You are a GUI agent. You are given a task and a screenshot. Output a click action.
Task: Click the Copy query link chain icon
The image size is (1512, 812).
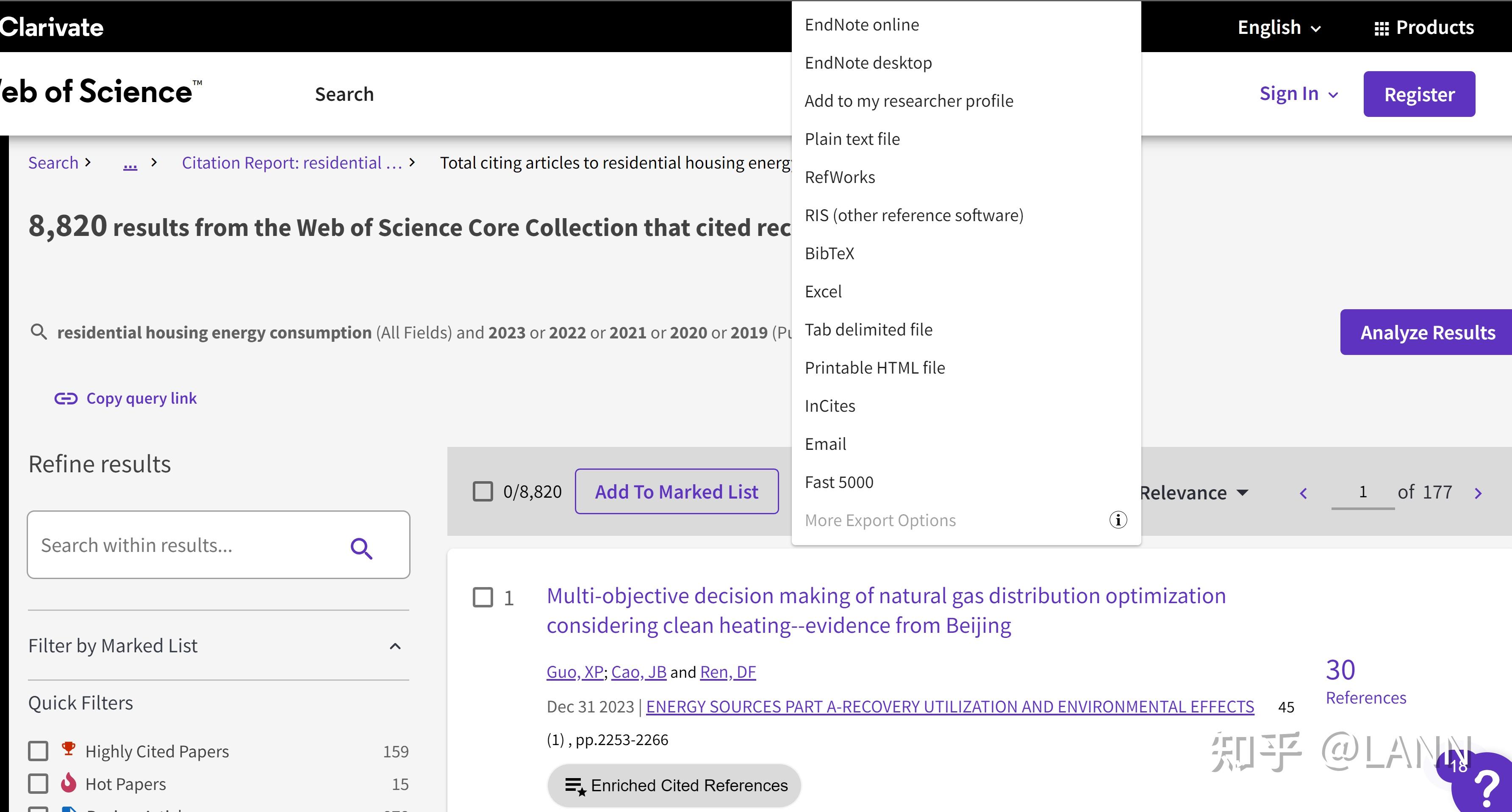coord(66,398)
